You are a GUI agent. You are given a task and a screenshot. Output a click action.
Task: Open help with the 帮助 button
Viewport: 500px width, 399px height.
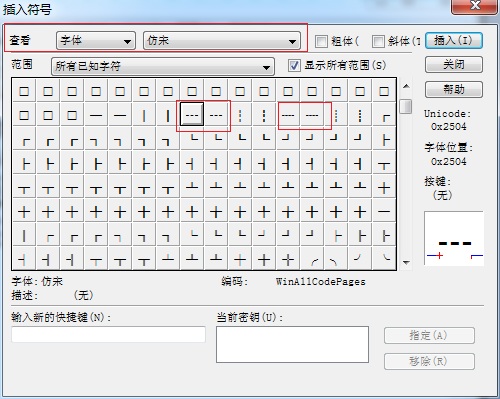[x=454, y=89]
